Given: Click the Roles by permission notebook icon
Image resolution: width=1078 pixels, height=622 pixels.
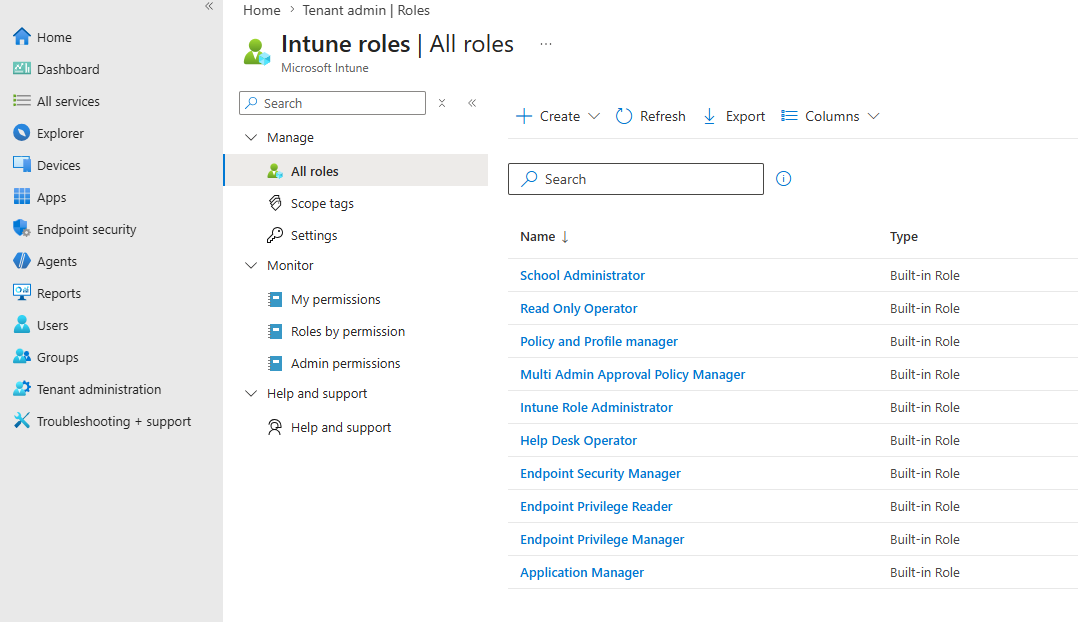Looking at the screenshot, I should [275, 331].
